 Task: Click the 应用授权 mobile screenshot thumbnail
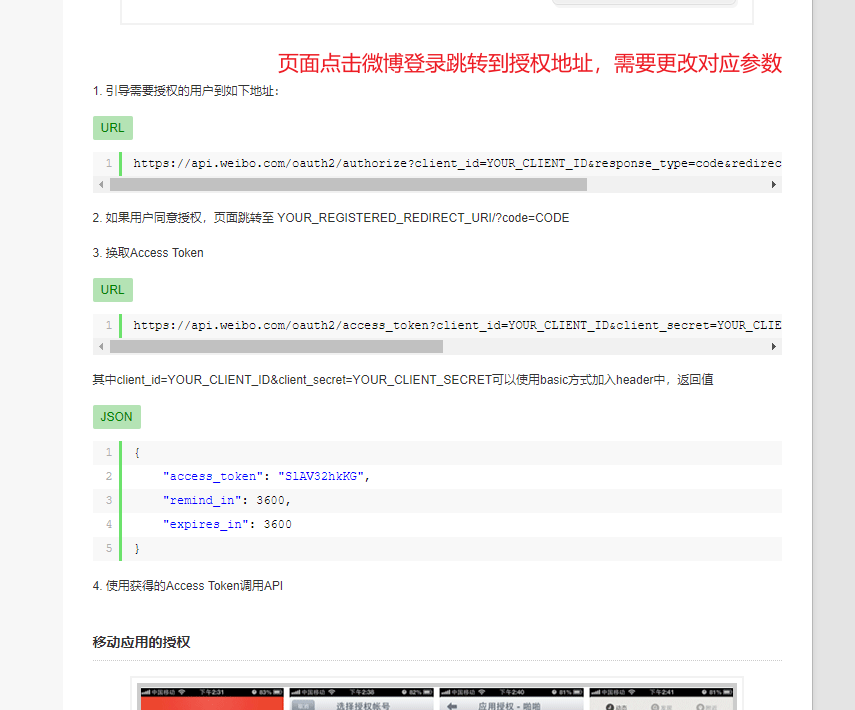[x=511, y=699]
